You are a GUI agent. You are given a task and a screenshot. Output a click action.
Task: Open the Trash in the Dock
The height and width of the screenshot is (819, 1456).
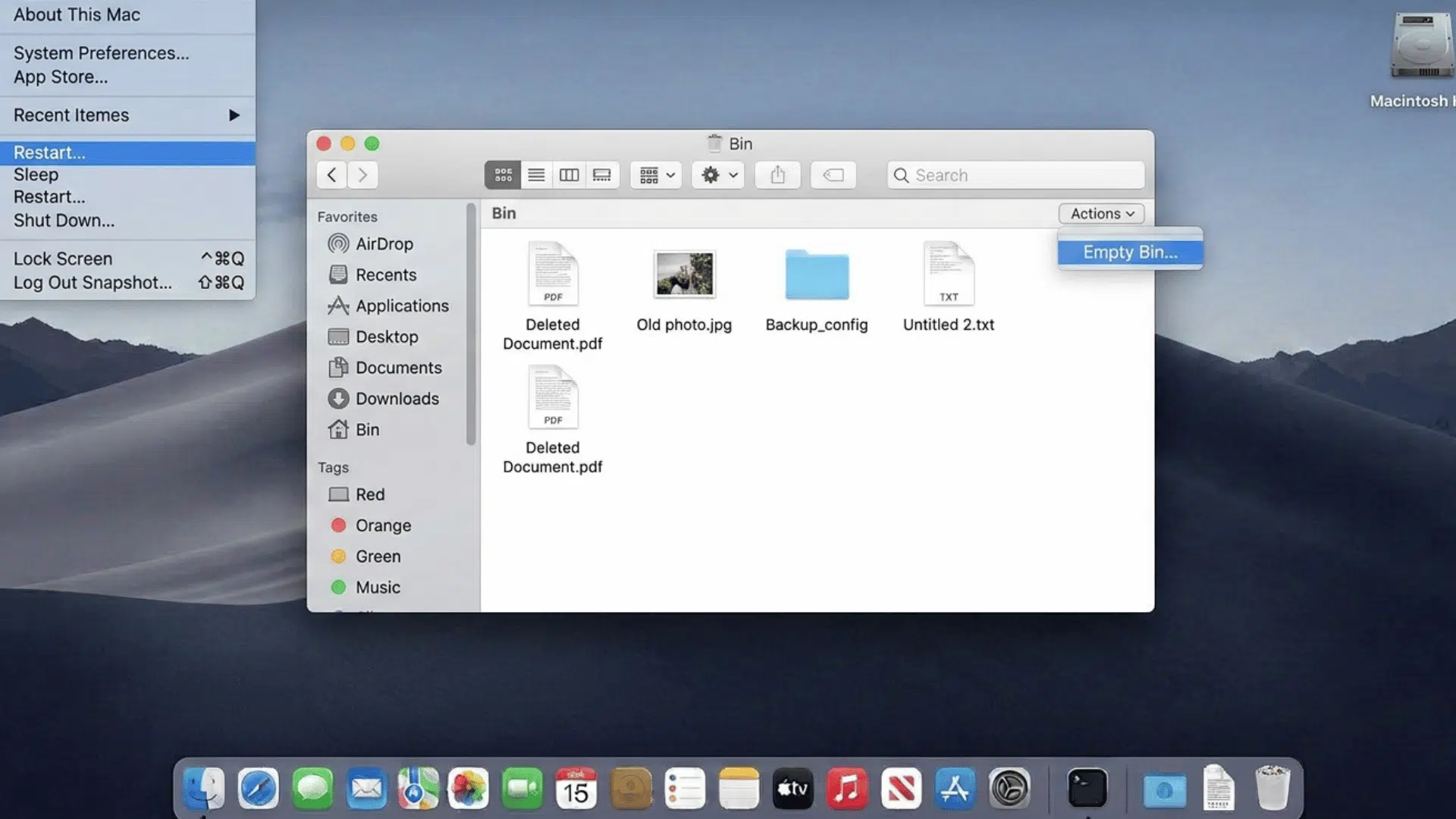(x=1272, y=789)
